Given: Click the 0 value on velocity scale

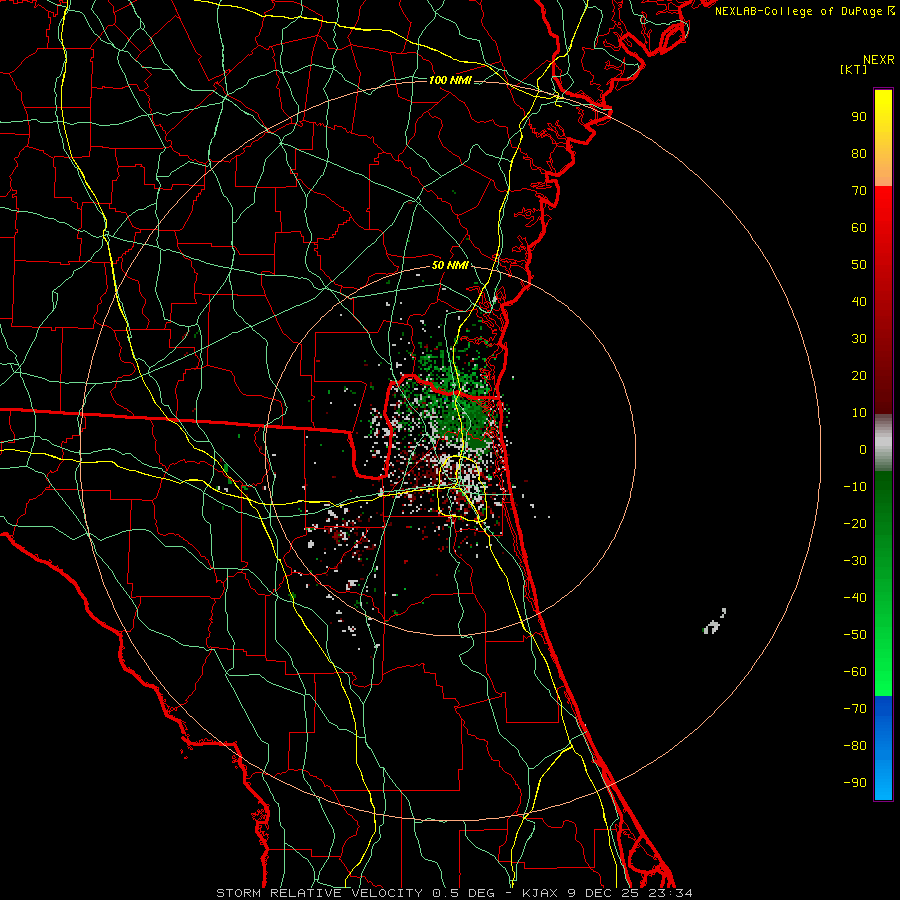Looking at the screenshot, I should pos(863,450).
